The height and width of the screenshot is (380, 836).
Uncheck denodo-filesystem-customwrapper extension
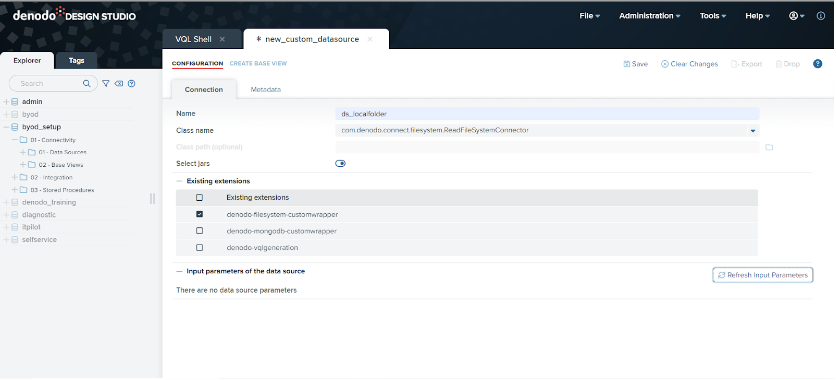199,214
